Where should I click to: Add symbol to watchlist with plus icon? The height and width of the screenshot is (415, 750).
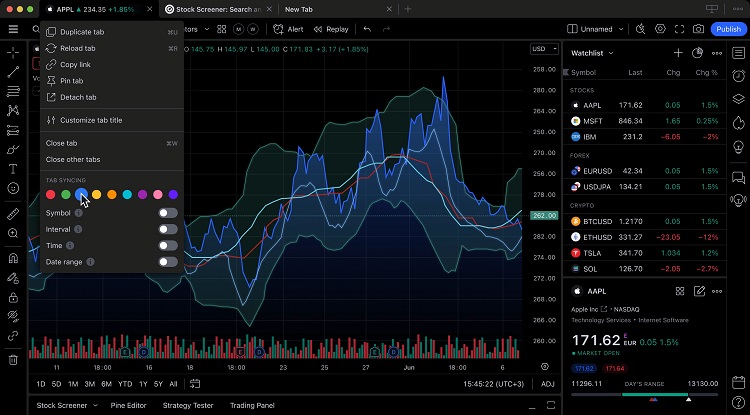(x=678, y=52)
